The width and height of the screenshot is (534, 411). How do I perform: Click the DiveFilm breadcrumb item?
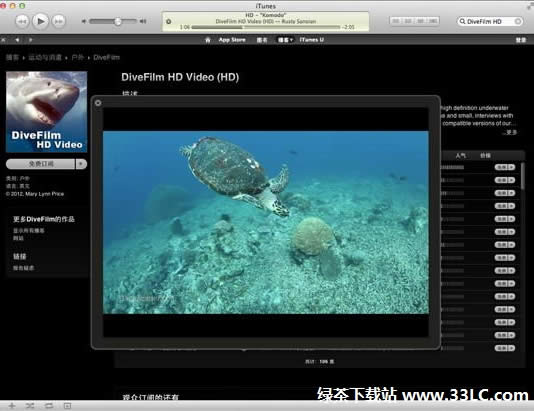(107, 57)
